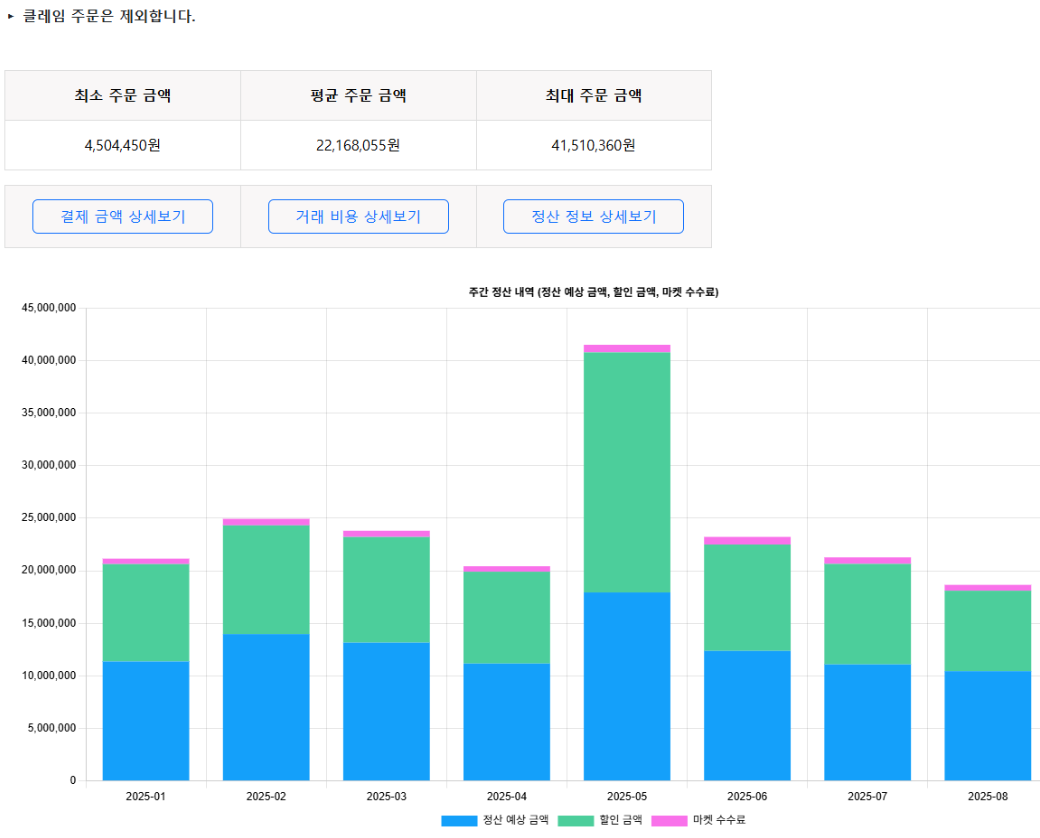Toggle 할인 금액 legend swatch

point(576,821)
